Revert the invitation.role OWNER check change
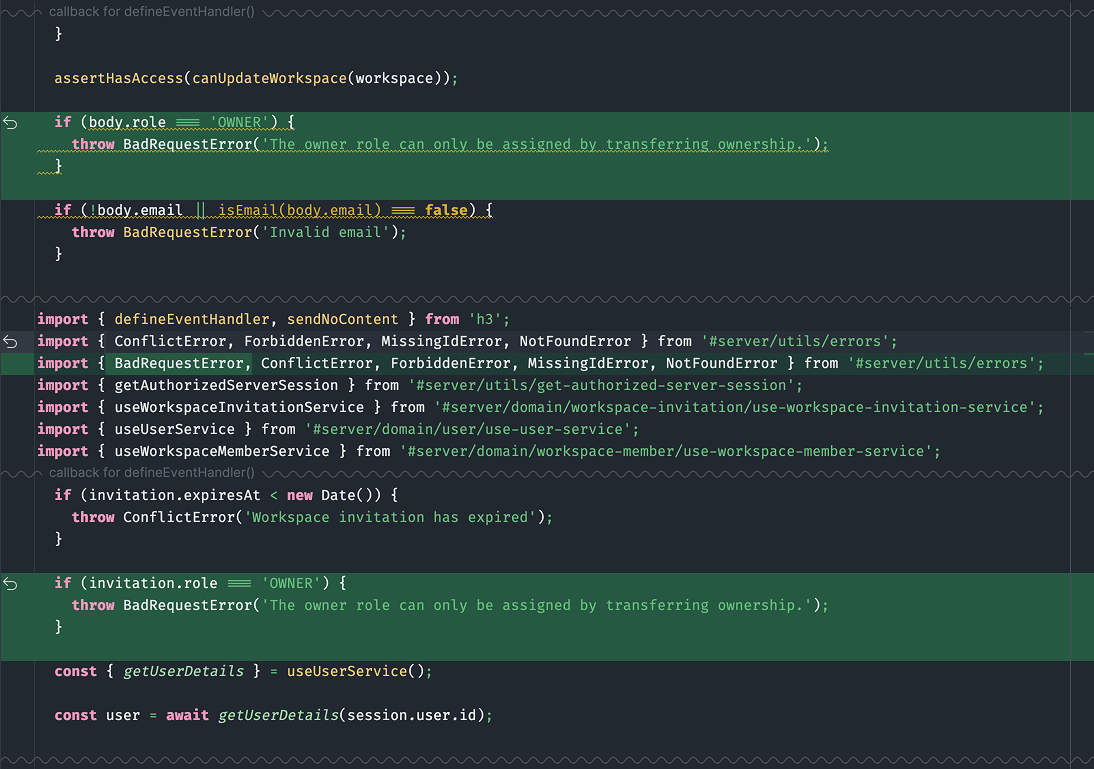This screenshot has width=1094, height=769. coord(10,583)
